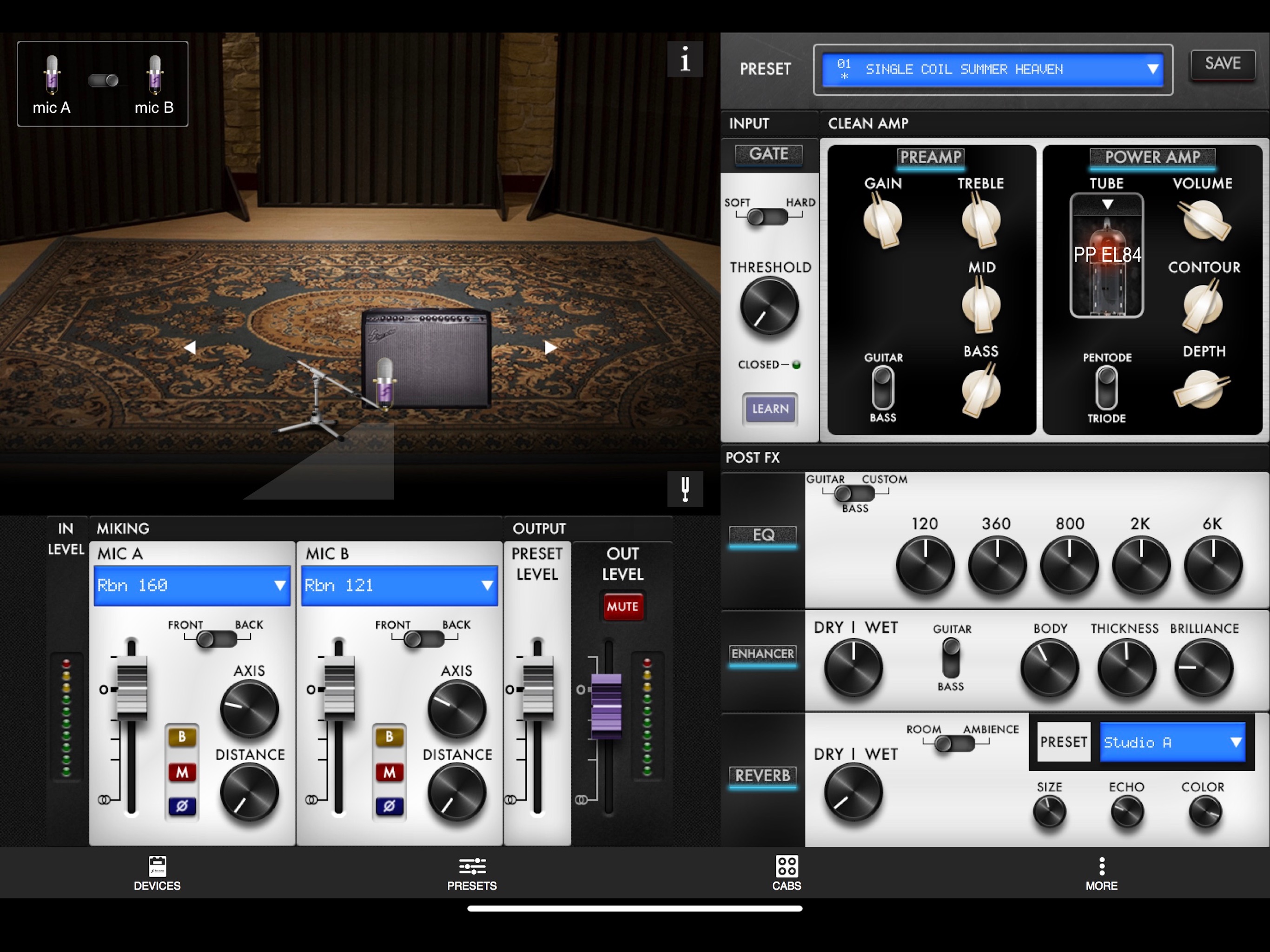
Task: Toggle MIC A bypass B button
Action: click(x=182, y=736)
